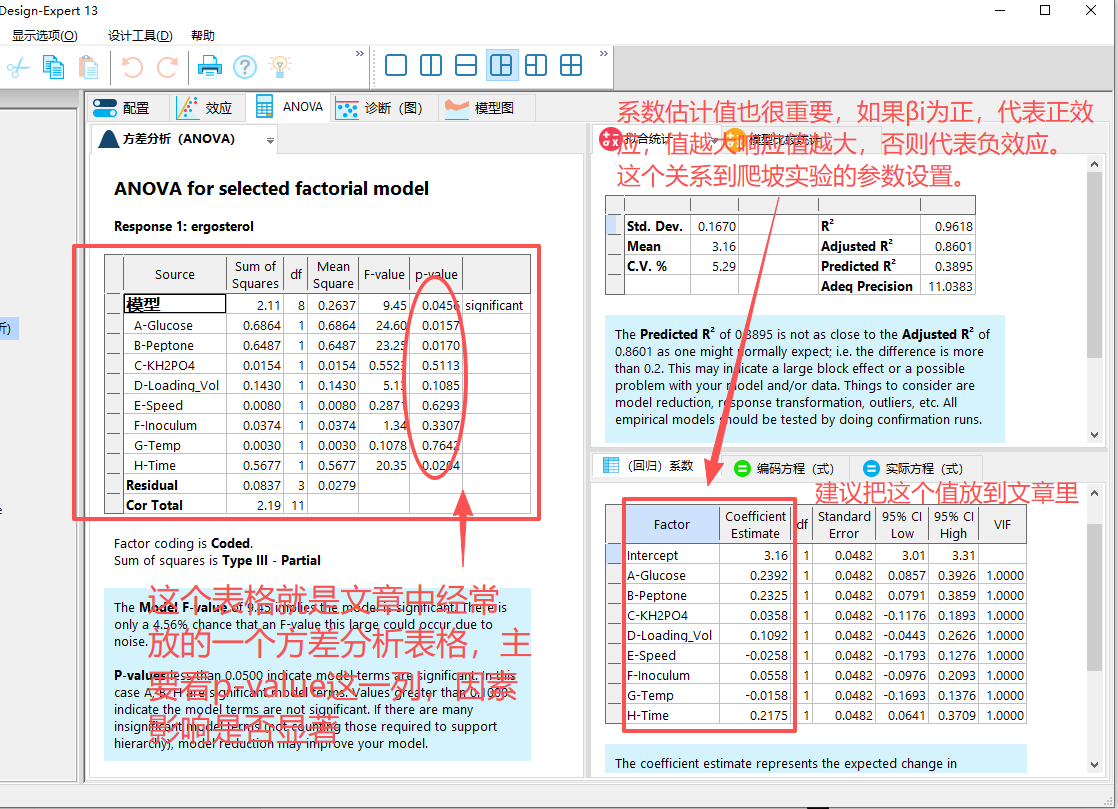Select the four-pane grid layout
The height and width of the screenshot is (809, 1118).
tap(571, 66)
